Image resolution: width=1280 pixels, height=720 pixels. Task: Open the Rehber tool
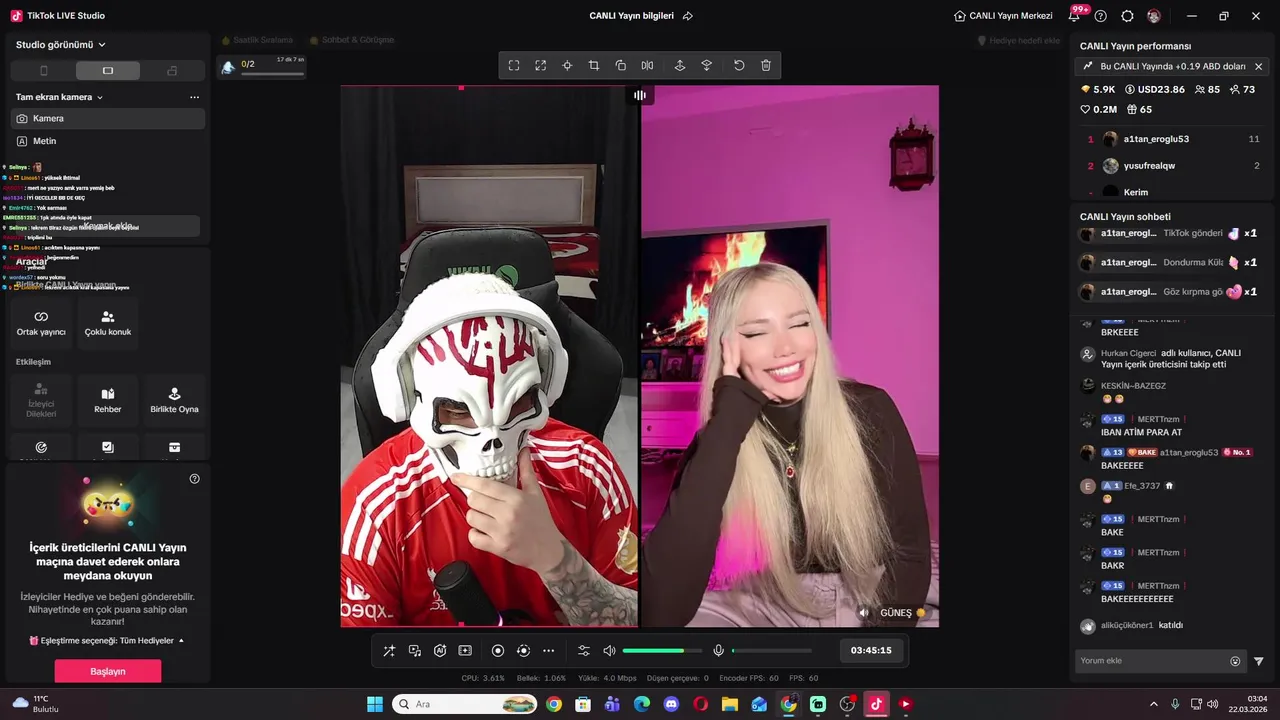108,400
